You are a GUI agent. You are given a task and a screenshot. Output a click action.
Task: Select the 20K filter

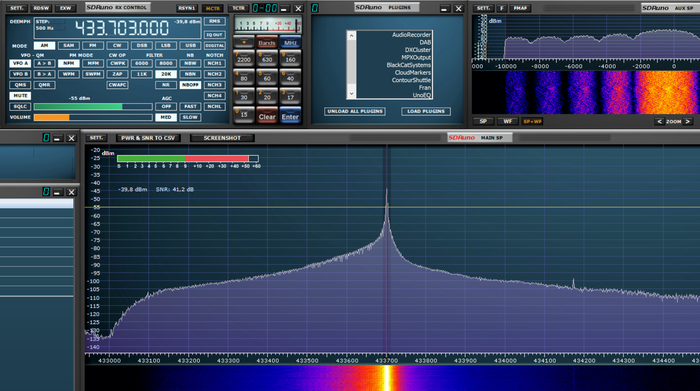pos(166,74)
